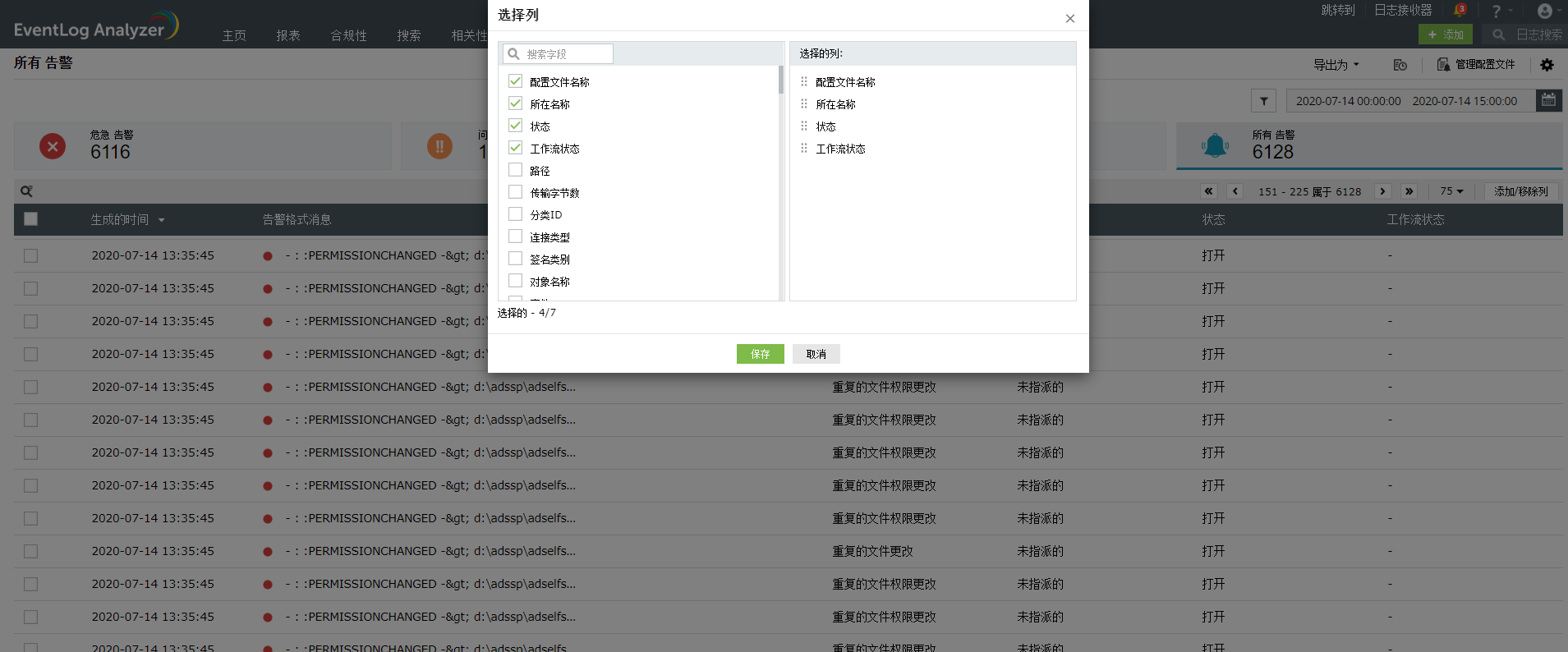The image size is (1568, 652).
Task: Click the drag handle for 工作流状态
Action: 804,148
